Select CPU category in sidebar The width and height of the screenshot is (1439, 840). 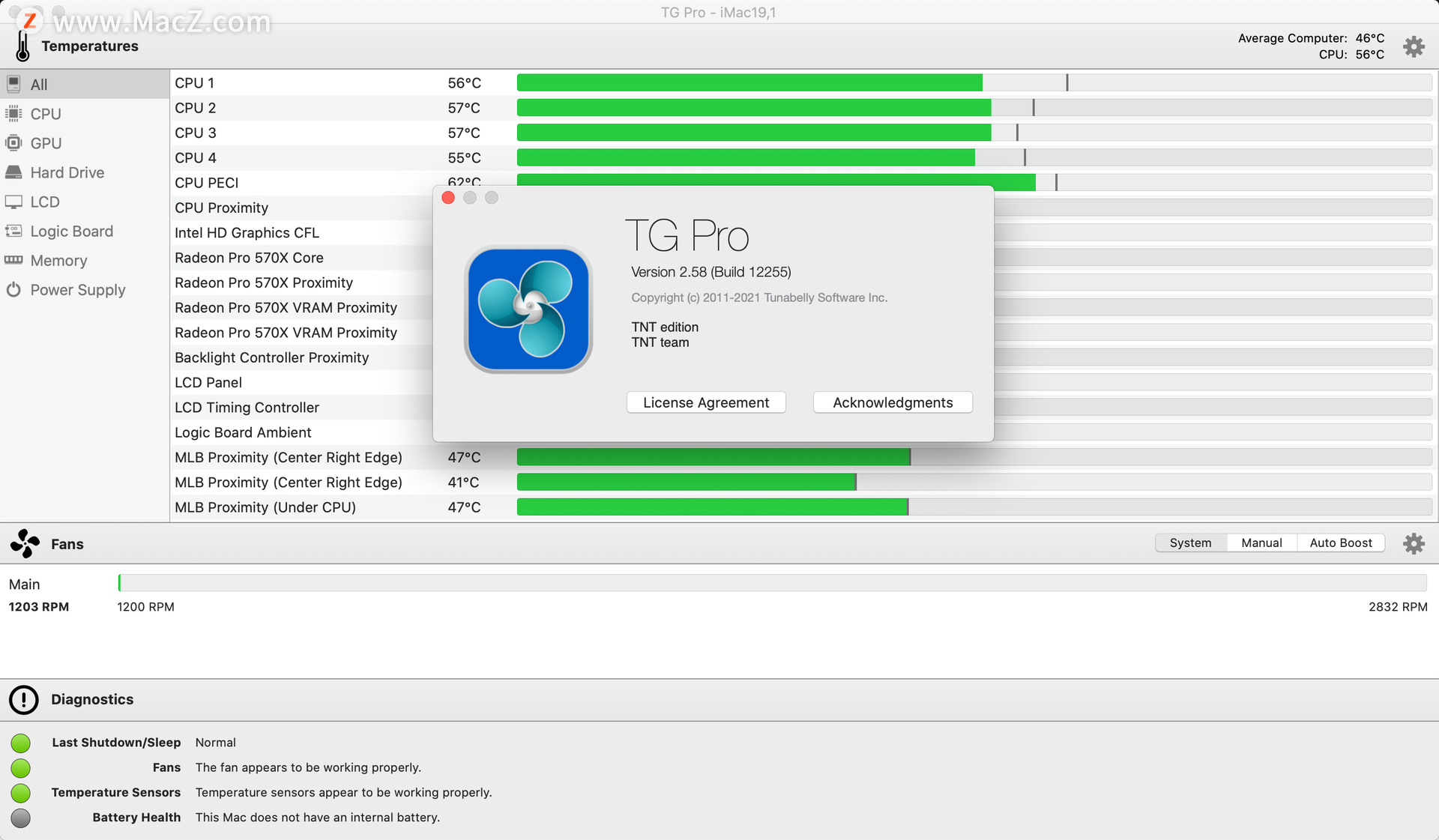tap(85, 114)
